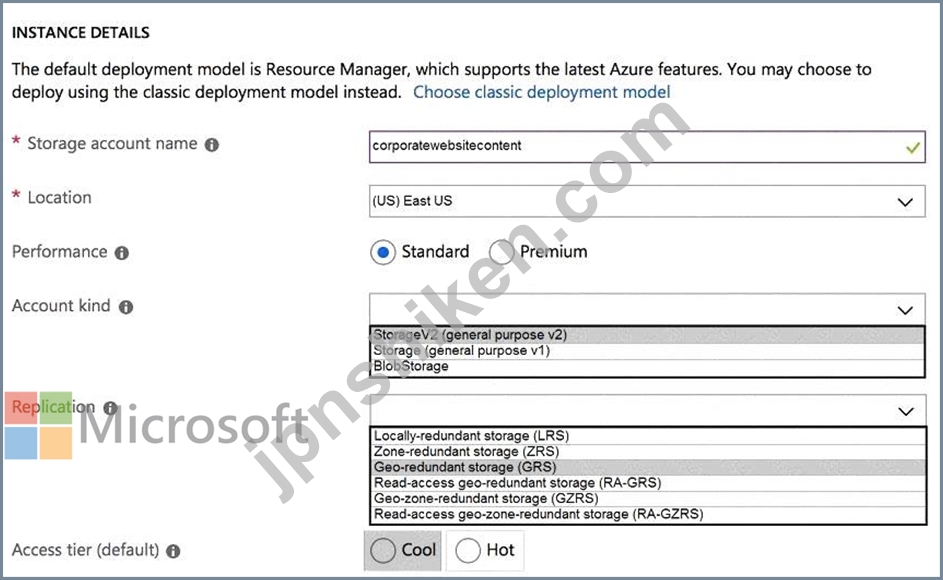
Task: Pick StorageV2 (general purpose v2)
Action: coord(647,335)
